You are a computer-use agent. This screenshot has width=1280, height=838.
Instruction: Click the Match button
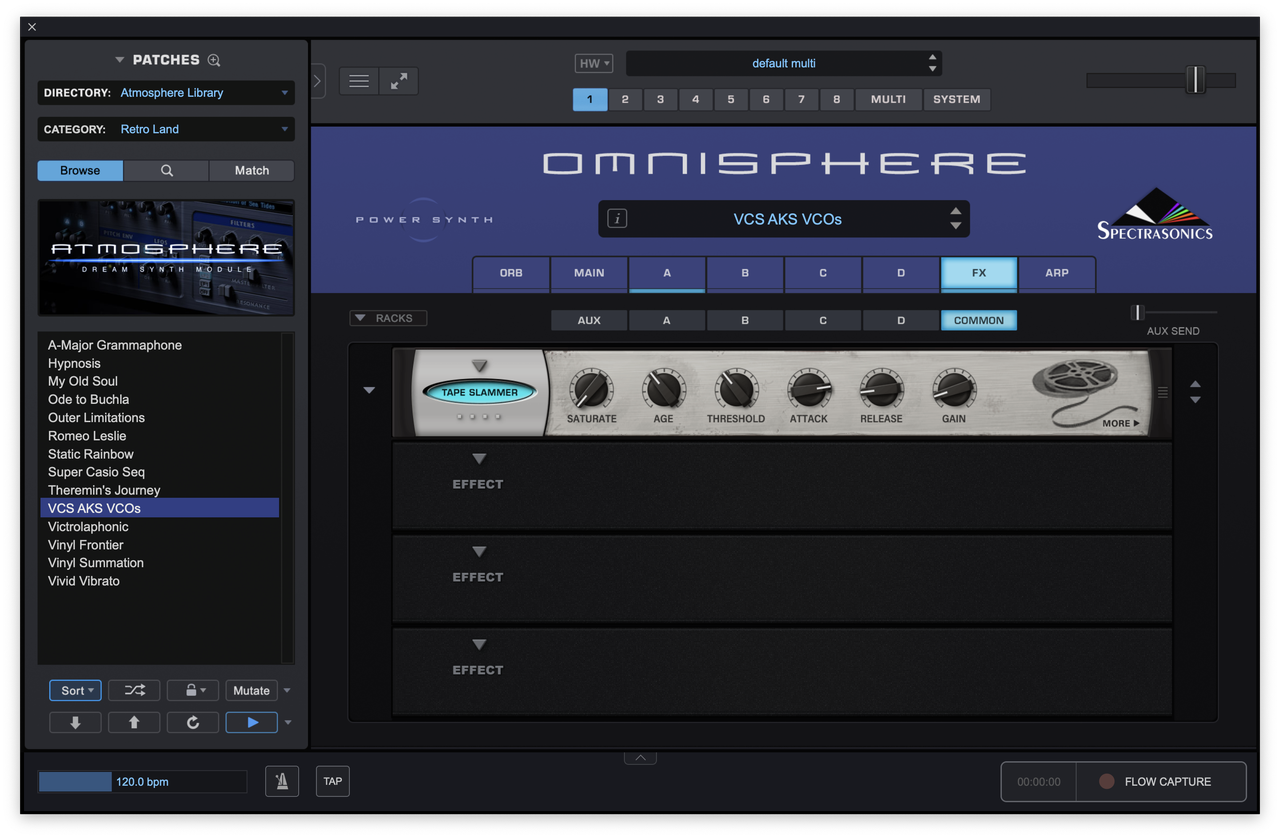(252, 171)
